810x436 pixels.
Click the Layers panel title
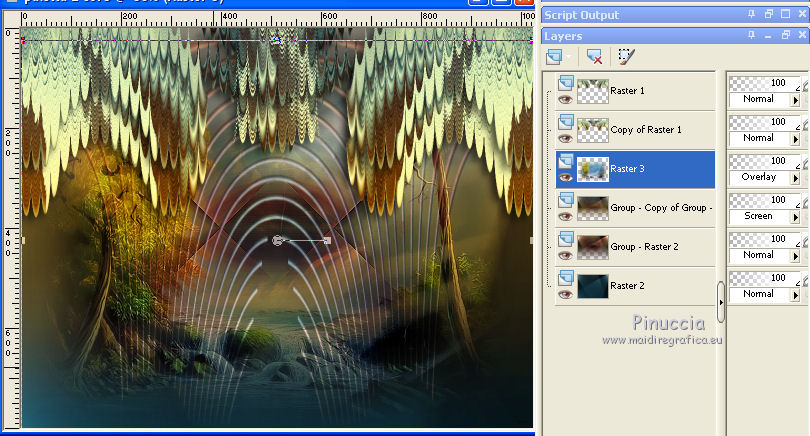point(563,36)
